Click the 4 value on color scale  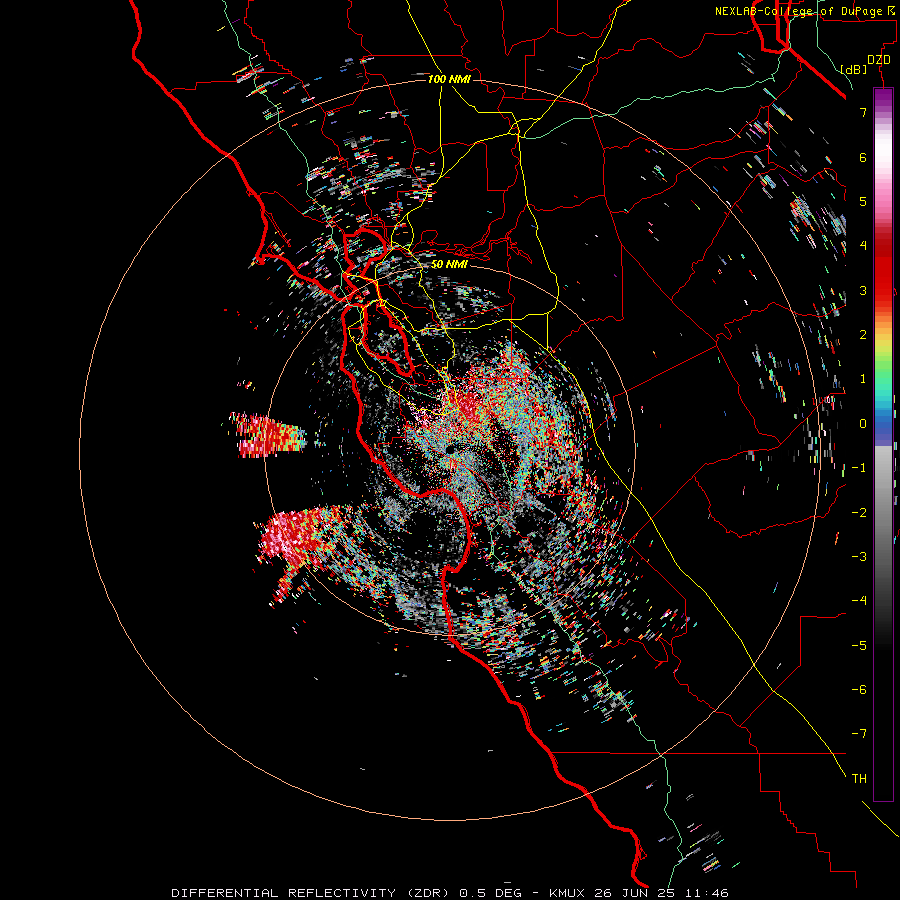tap(863, 246)
